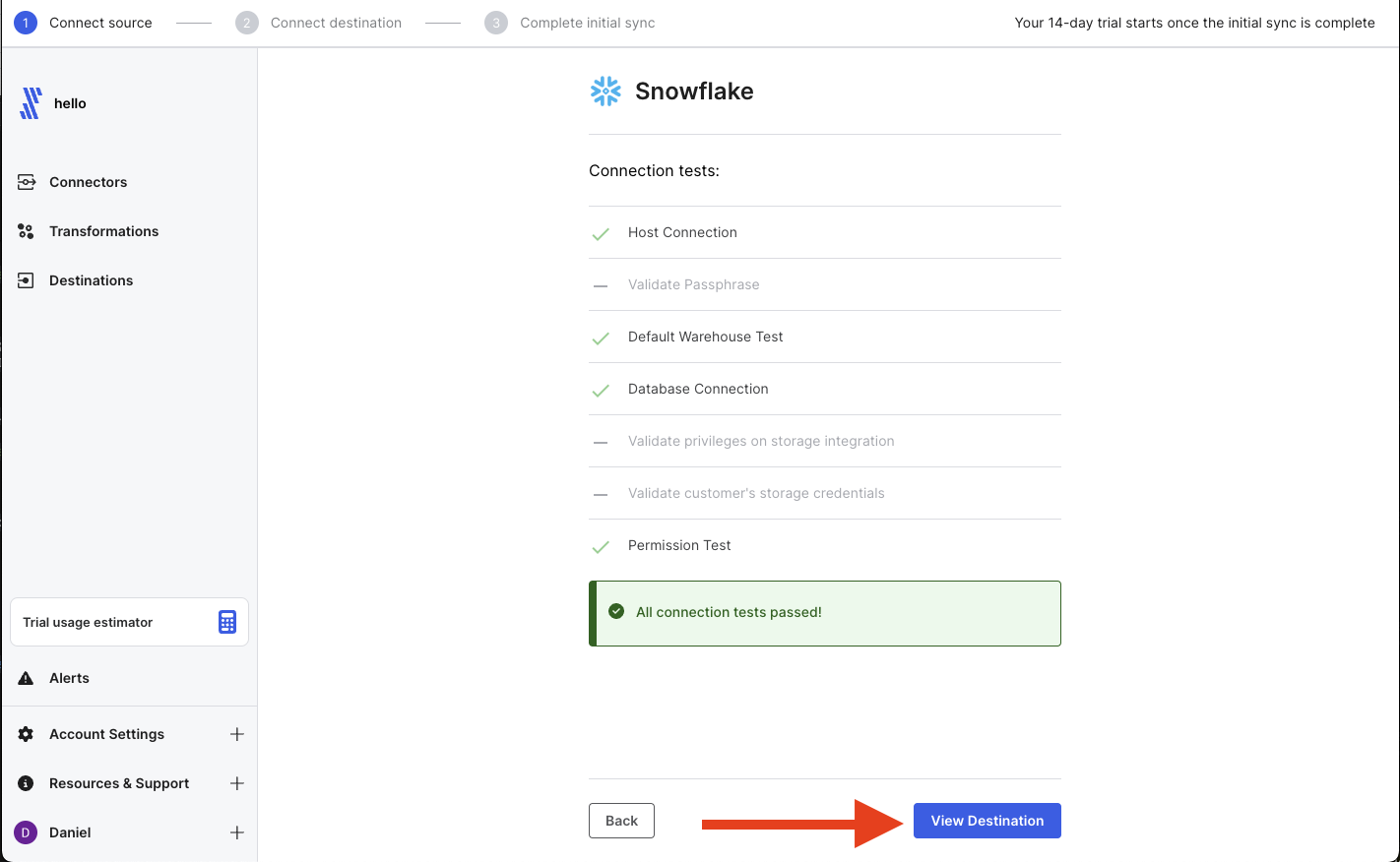Select step 3 Complete initial sync

point(570,23)
